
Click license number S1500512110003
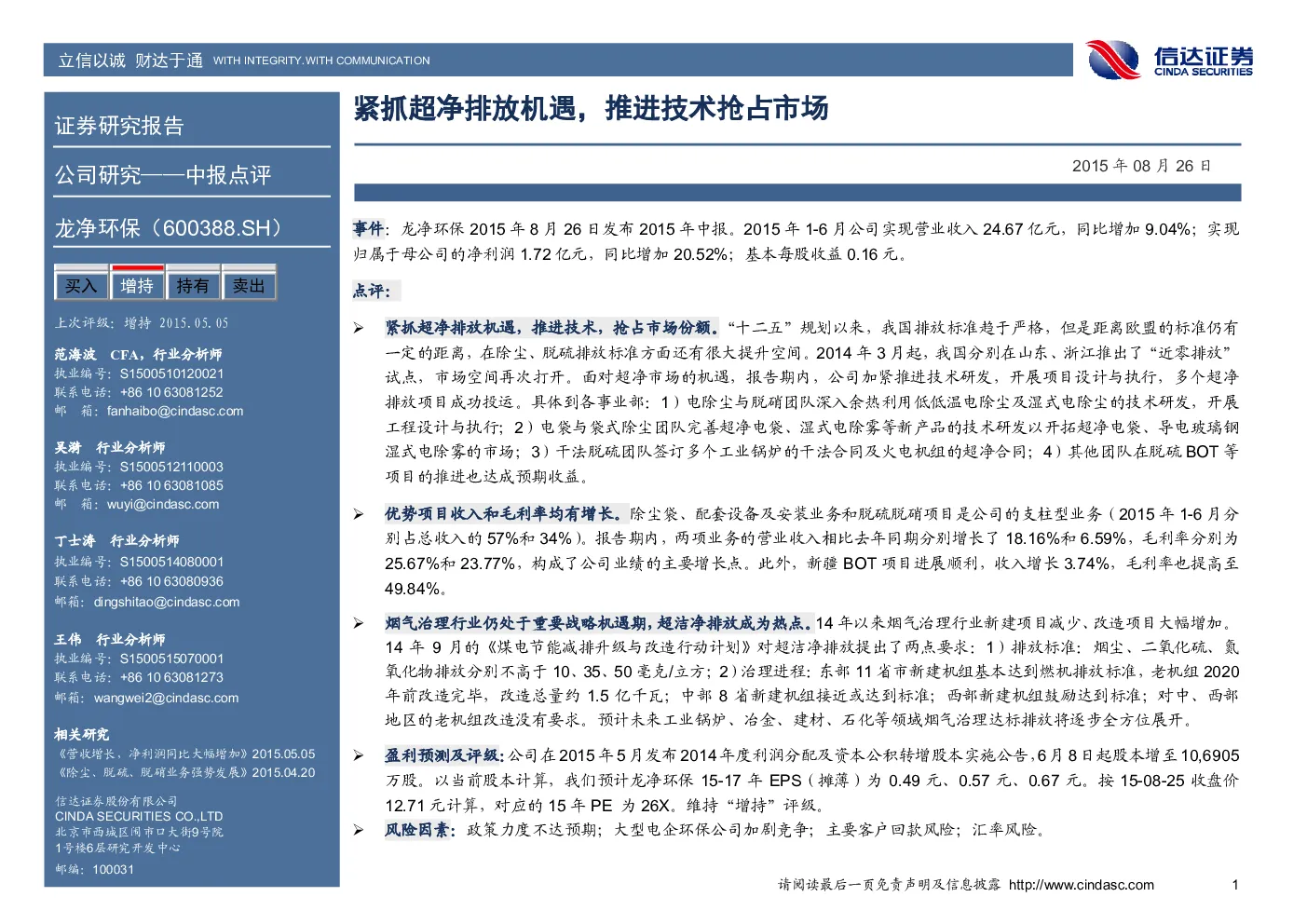click(x=171, y=467)
